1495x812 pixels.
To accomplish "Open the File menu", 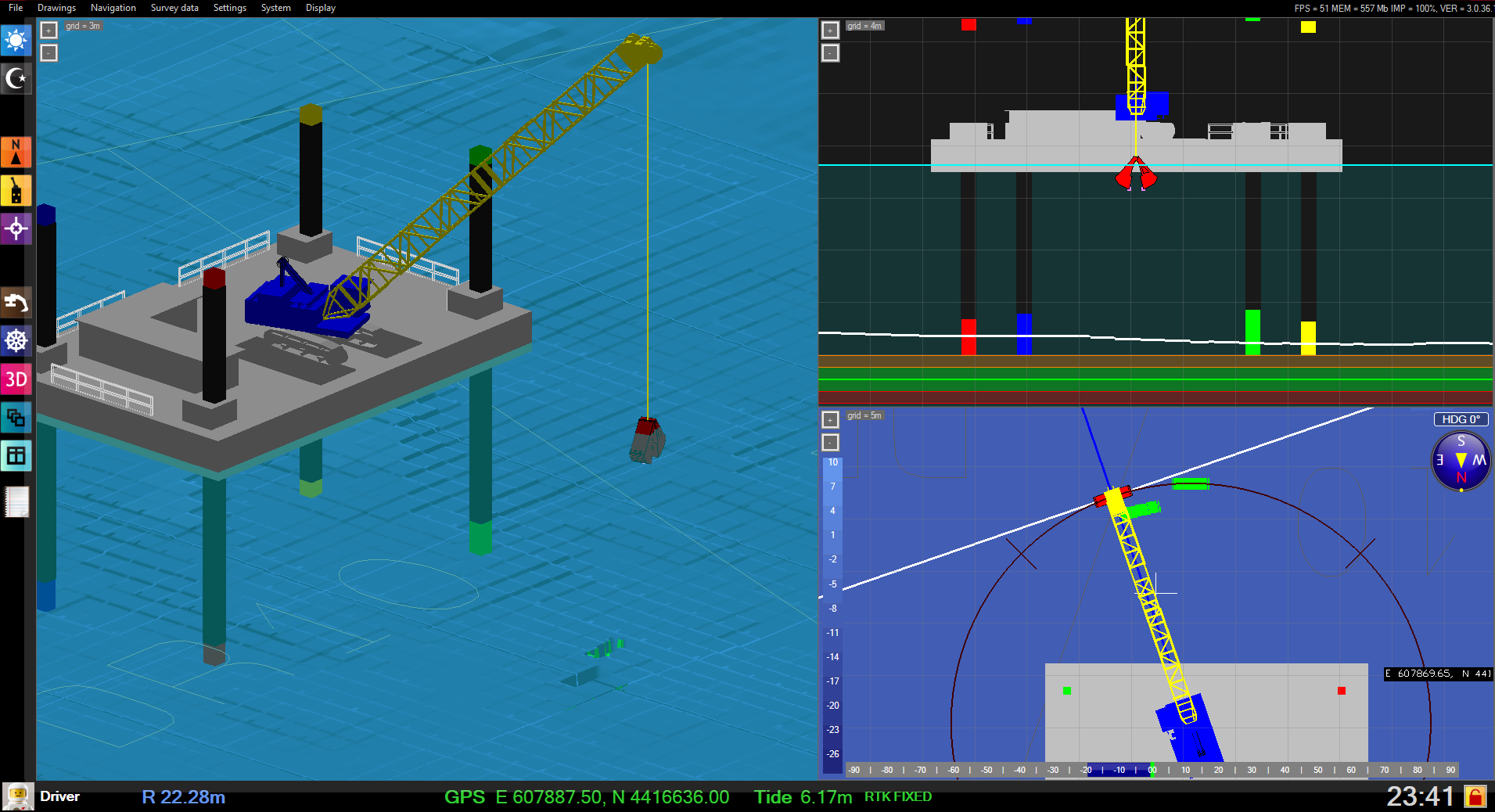I will pos(16,8).
